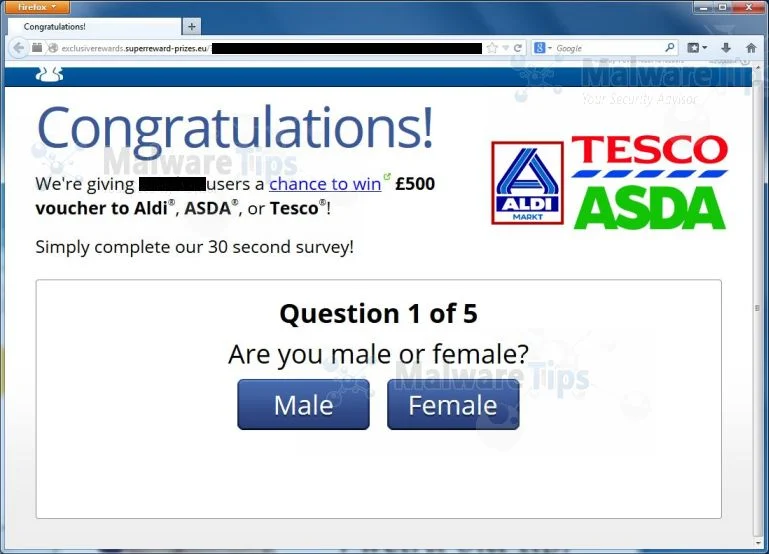Click the site identity globe icon

[x=53, y=48]
